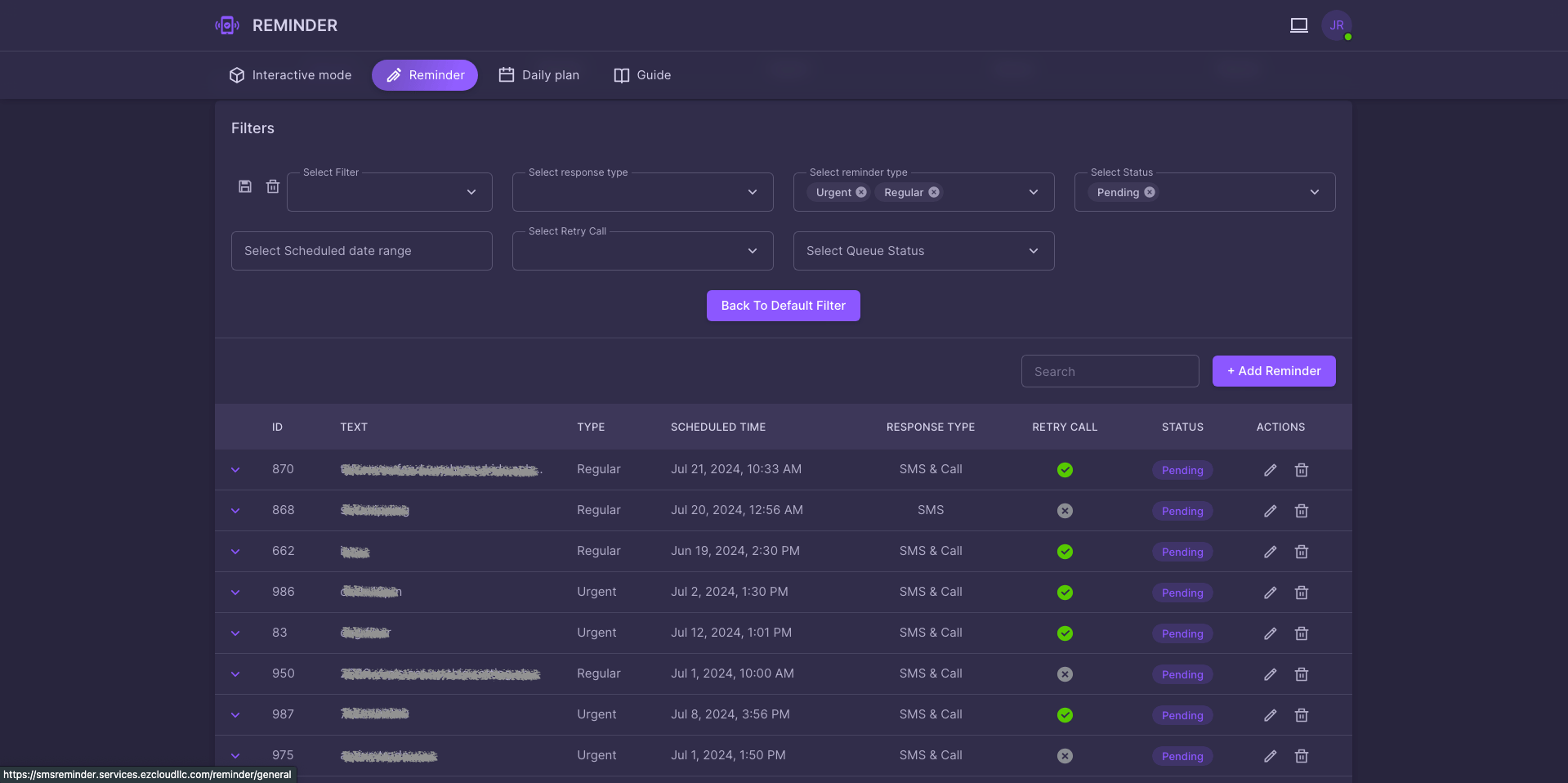Click retry call gray X for reminder 950
The height and width of the screenshot is (783, 1568).
click(1065, 674)
